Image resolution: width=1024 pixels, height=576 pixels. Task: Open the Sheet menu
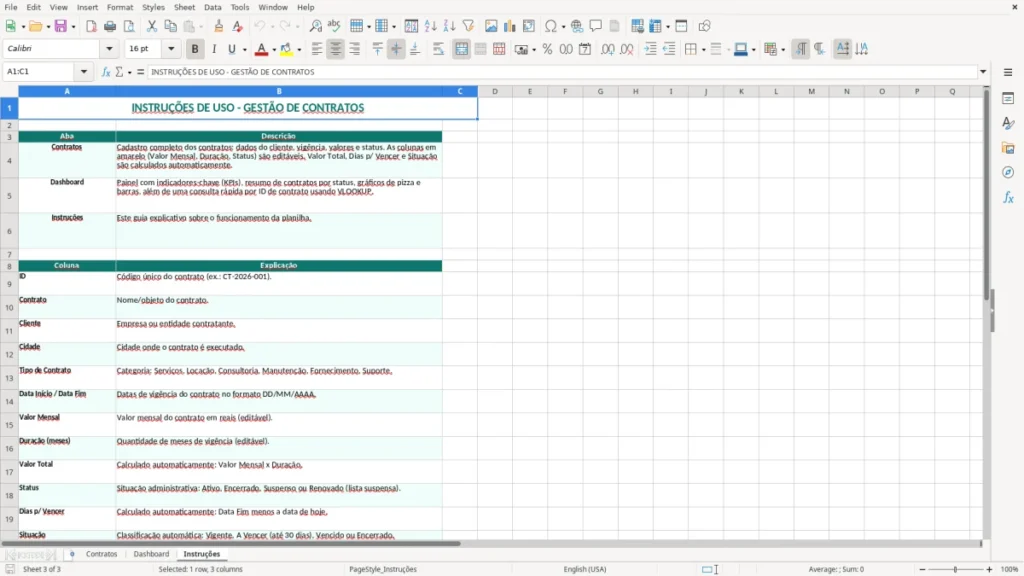(184, 7)
